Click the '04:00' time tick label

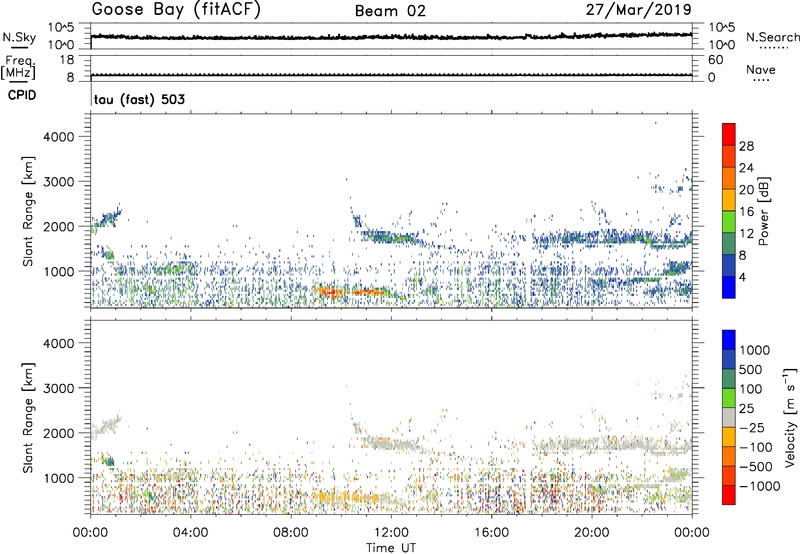click(191, 533)
